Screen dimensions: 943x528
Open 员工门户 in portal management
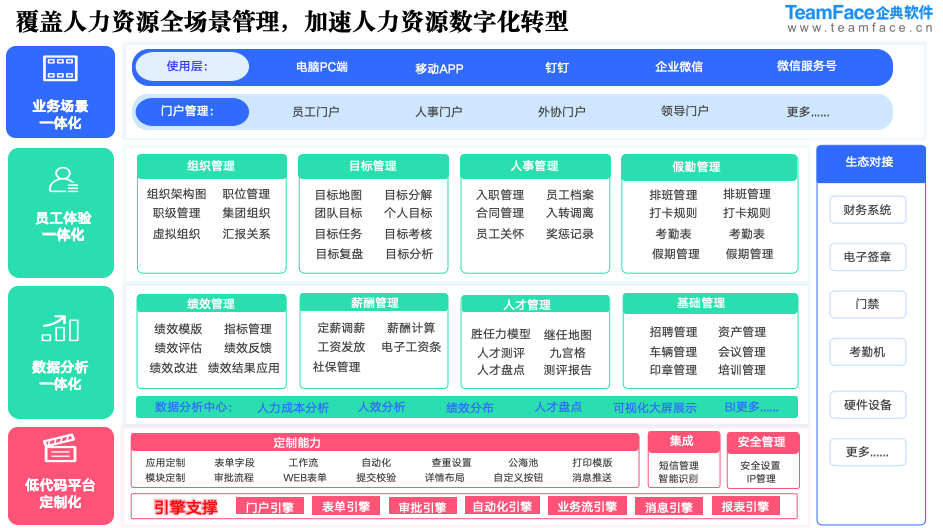(x=316, y=112)
